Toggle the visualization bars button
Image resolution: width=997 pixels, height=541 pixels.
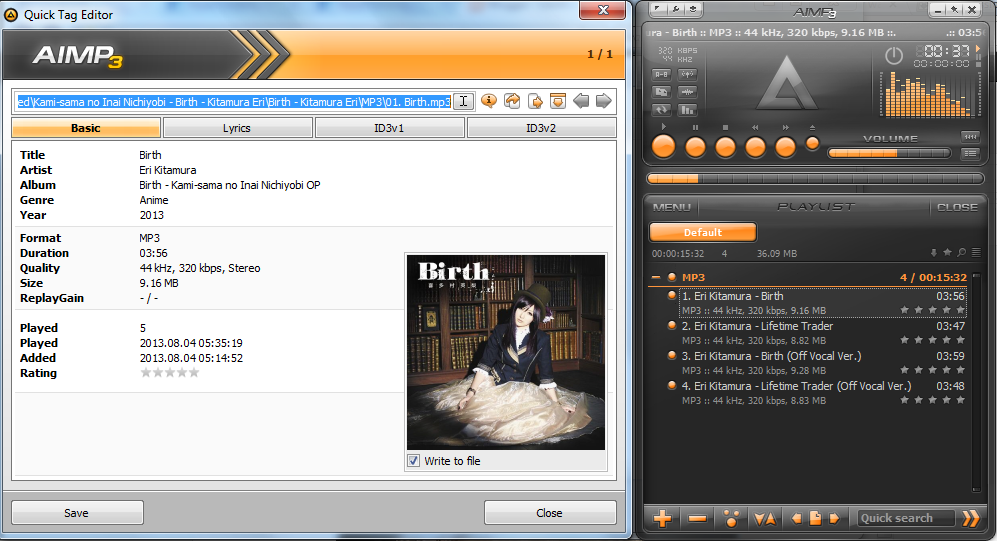(687, 110)
